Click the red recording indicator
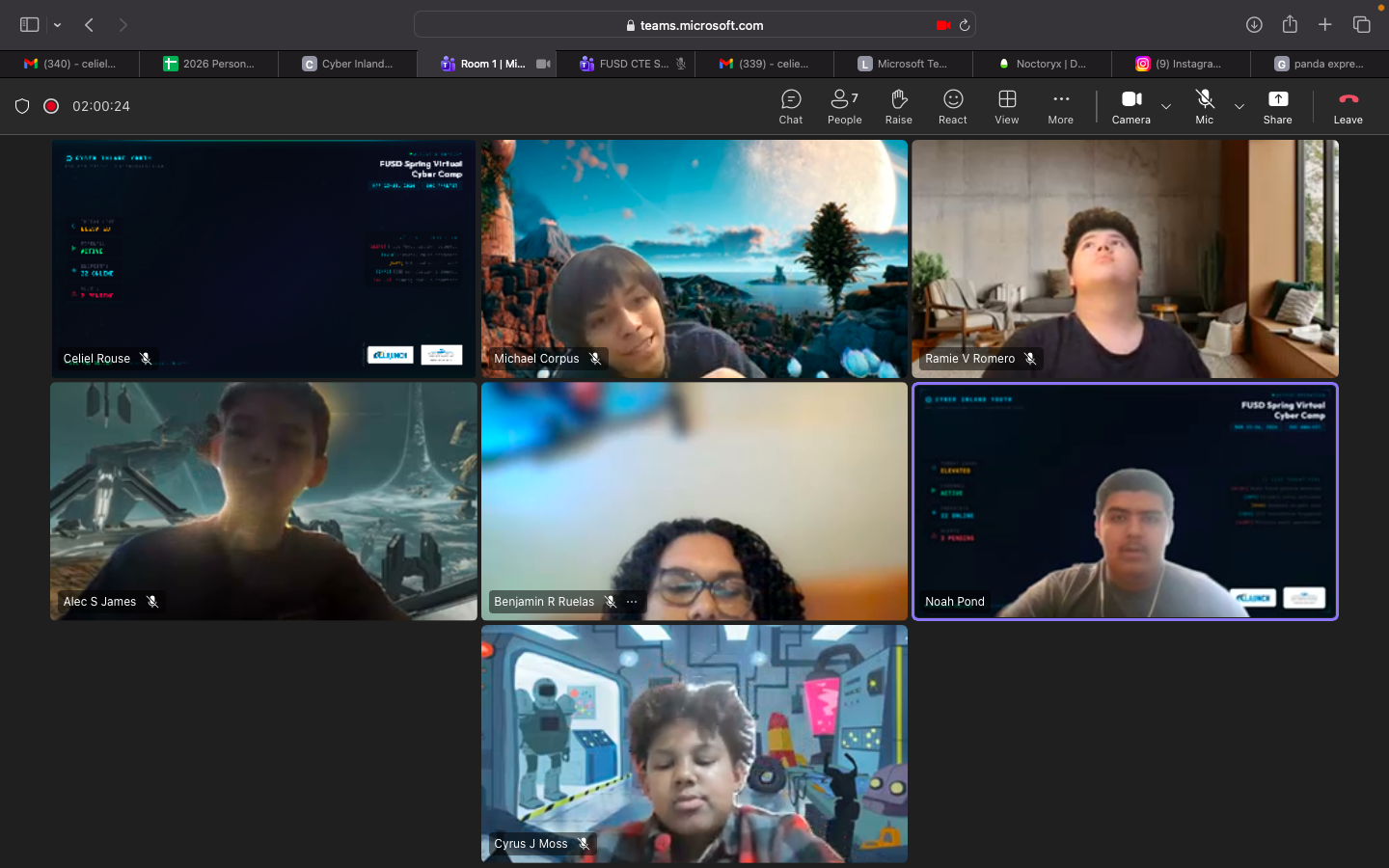The image size is (1389, 868). pos(51,106)
